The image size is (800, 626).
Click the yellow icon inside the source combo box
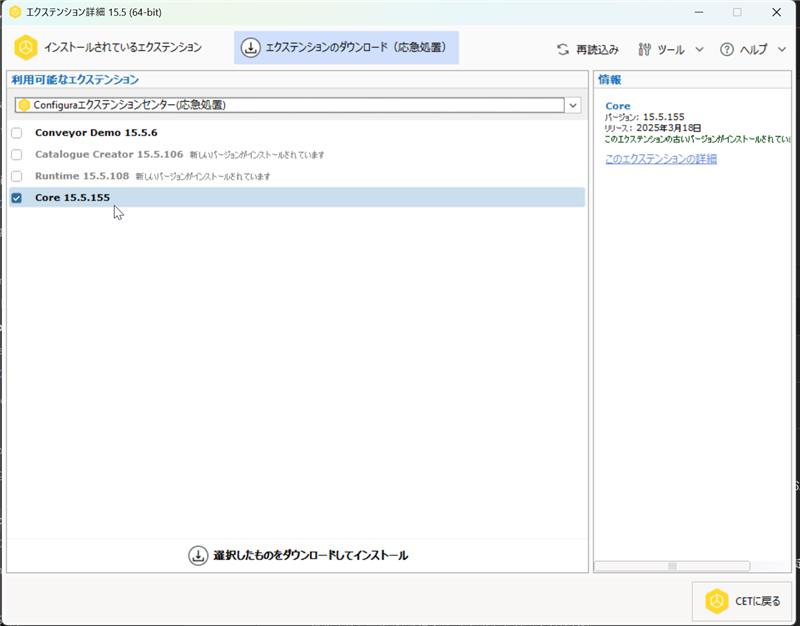coord(23,105)
